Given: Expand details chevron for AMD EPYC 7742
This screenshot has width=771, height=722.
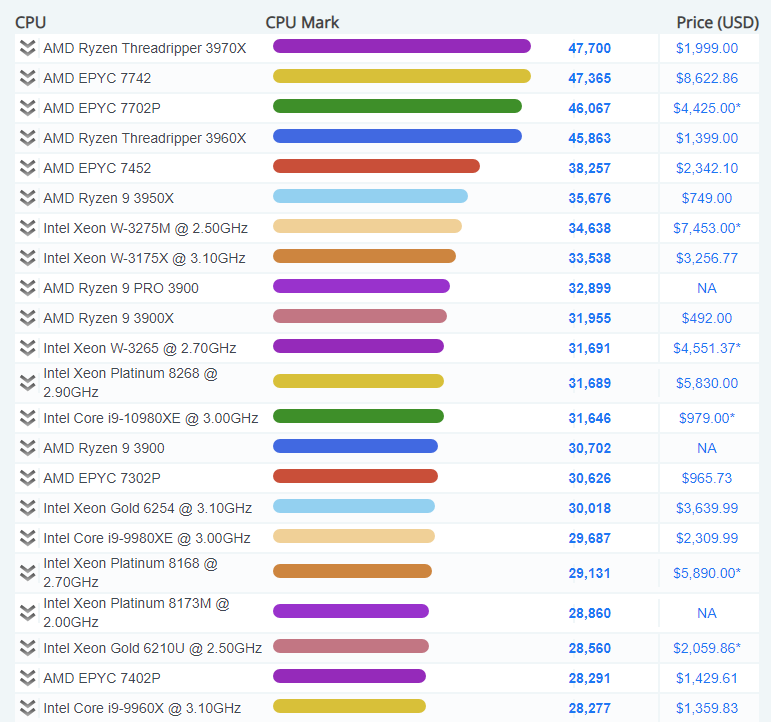Looking at the screenshot, I should click(x=28, y=78).
